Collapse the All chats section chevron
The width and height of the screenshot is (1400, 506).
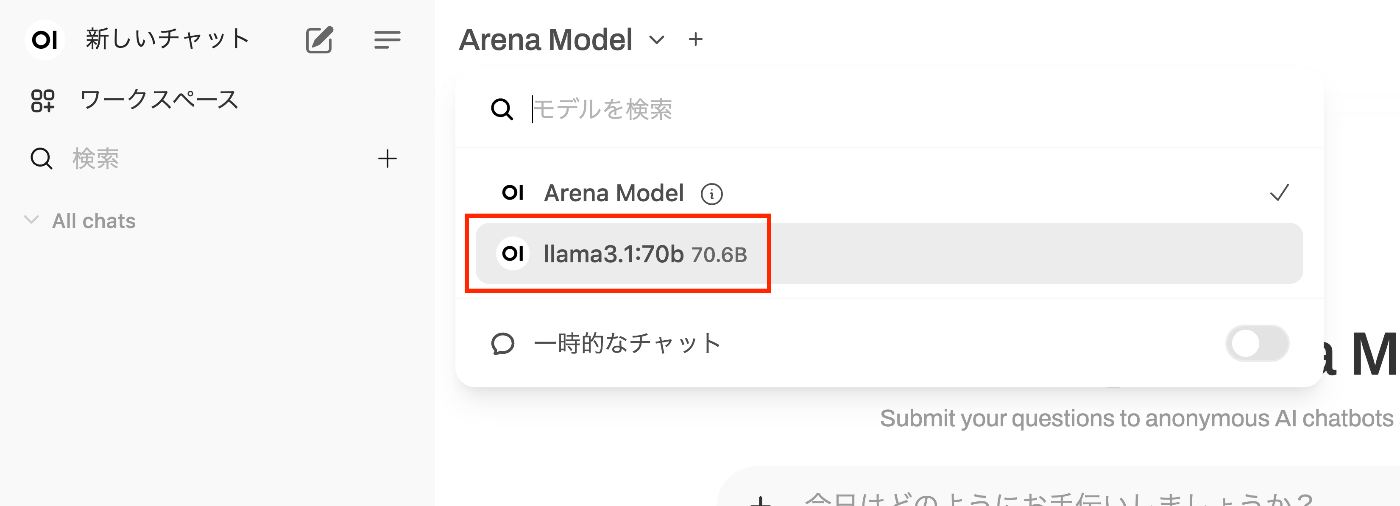click(31, 221)
